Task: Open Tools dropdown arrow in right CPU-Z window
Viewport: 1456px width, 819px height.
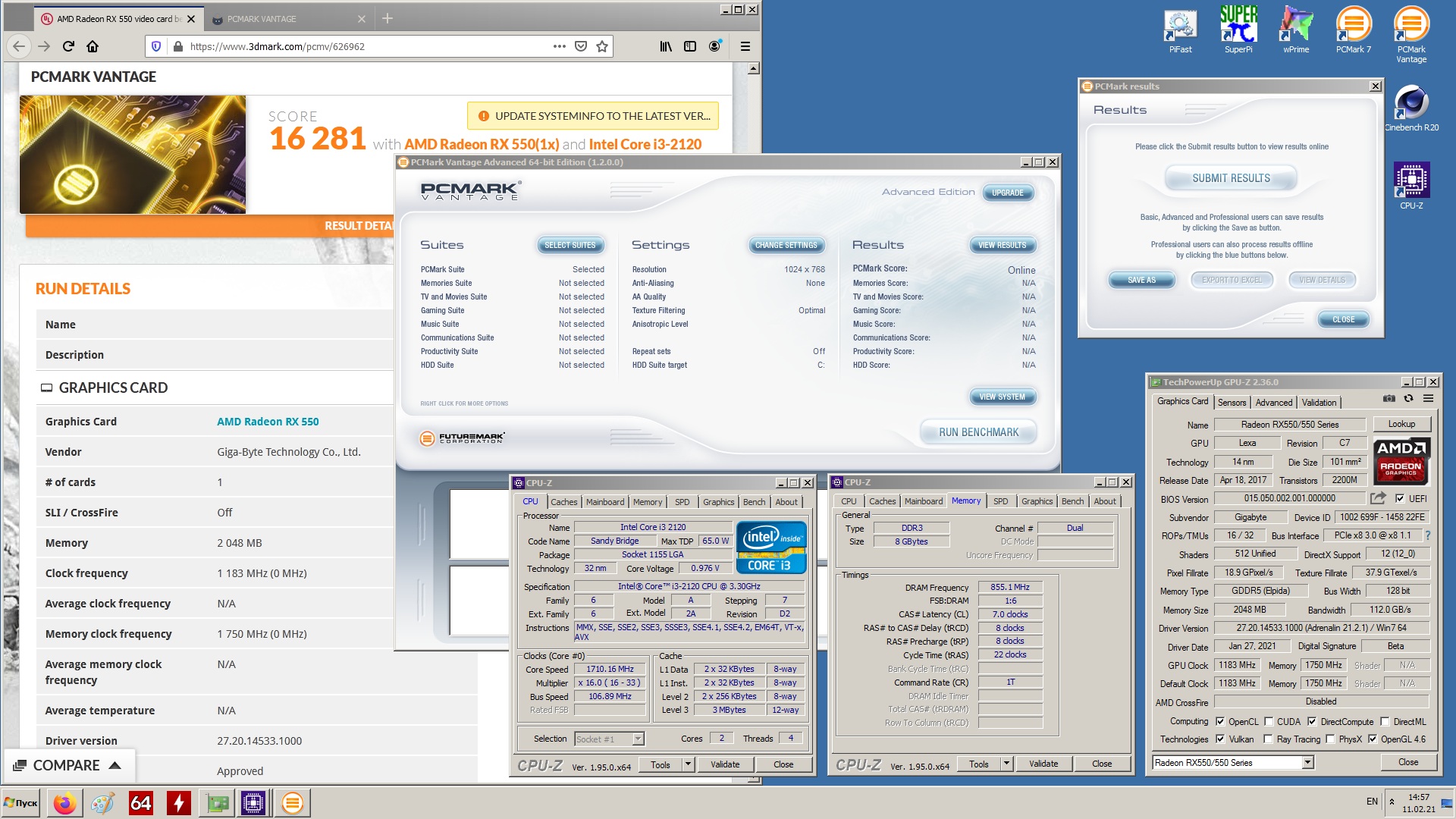Action: click(1006, 764)
